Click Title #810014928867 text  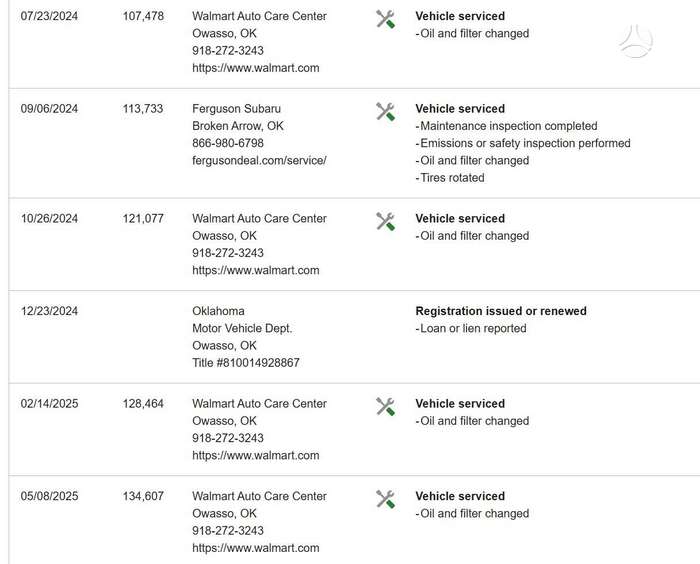[246, 363]
